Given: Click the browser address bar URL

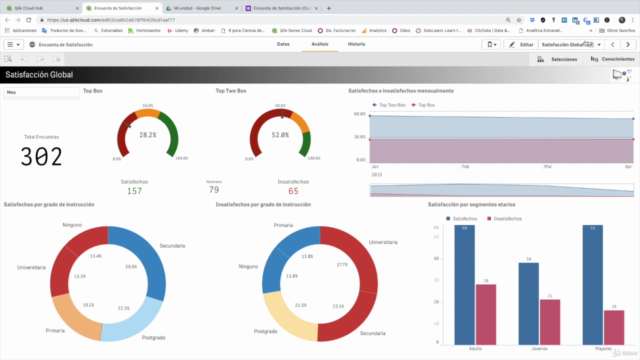Looking at the screenshot, I should [x=111, y=20].
